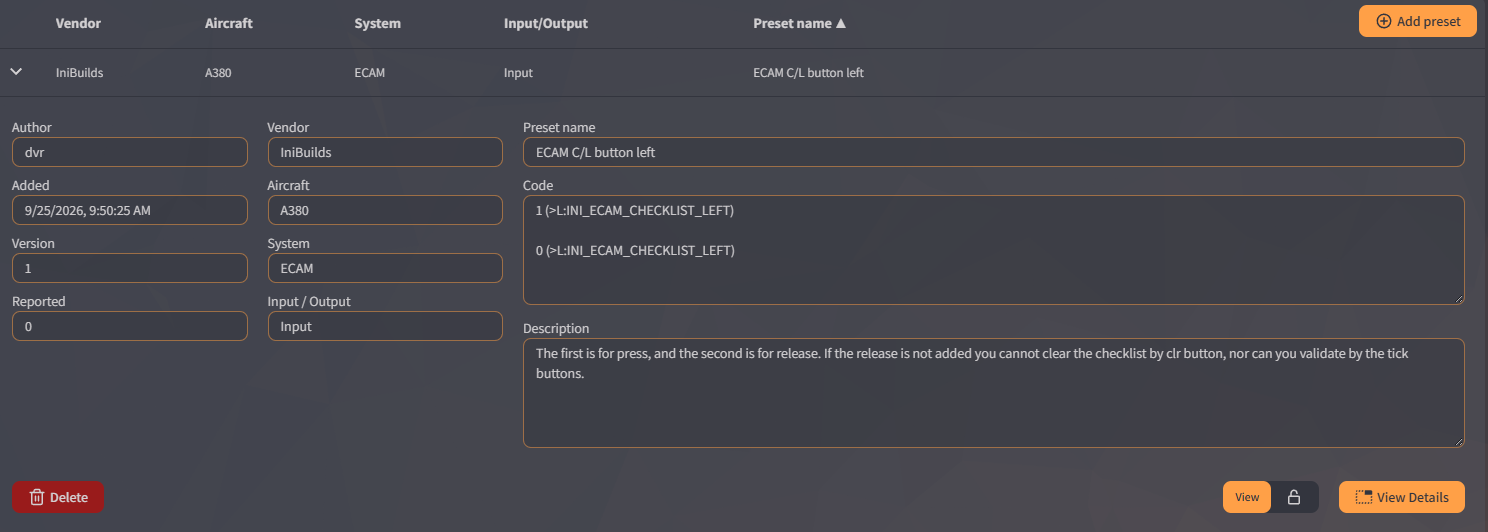Toggle the unlock padlock icon
The image size is (1488, 532).
coord(1294,497)
